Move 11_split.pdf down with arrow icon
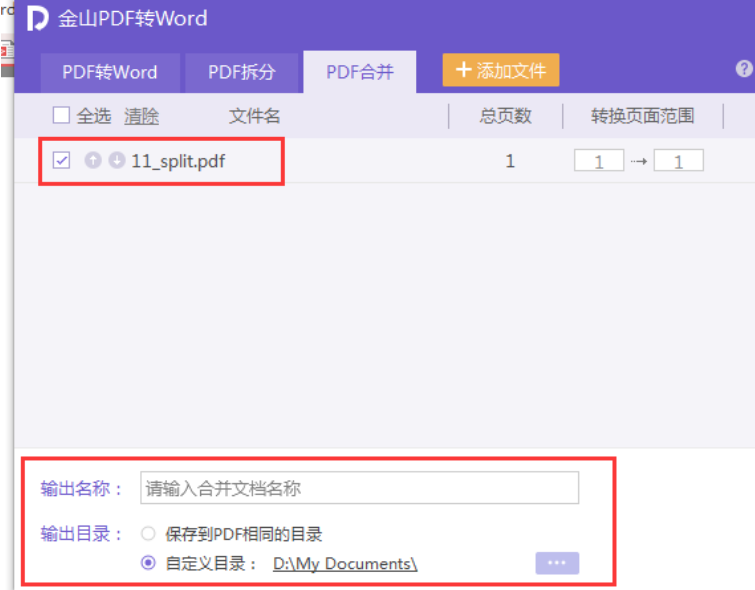Viewport: 755px width, 590px height. coord(117,160)
